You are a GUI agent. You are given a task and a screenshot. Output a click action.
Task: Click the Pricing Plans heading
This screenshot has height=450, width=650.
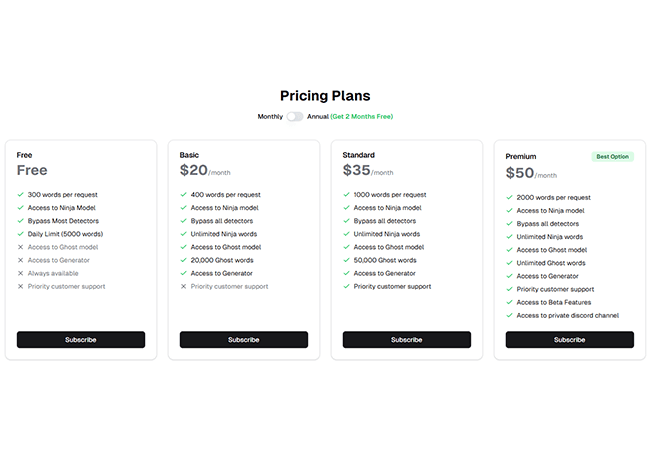tap(325, 96)
